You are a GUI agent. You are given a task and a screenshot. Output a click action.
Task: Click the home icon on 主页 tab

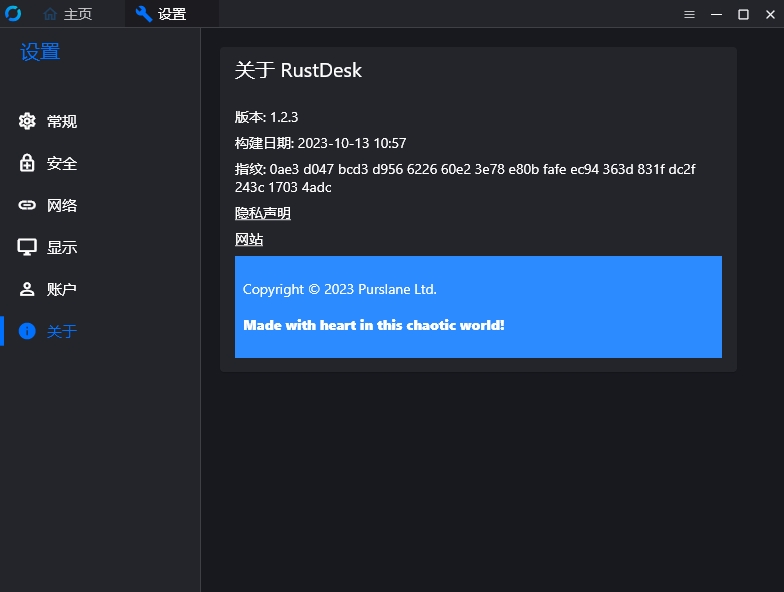coord(50,14)
